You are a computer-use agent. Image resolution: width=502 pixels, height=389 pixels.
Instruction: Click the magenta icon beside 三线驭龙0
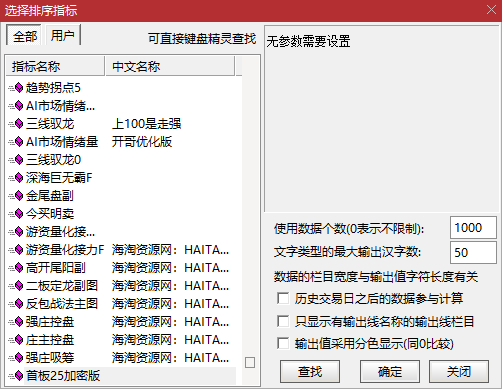[x=19, y=160]
